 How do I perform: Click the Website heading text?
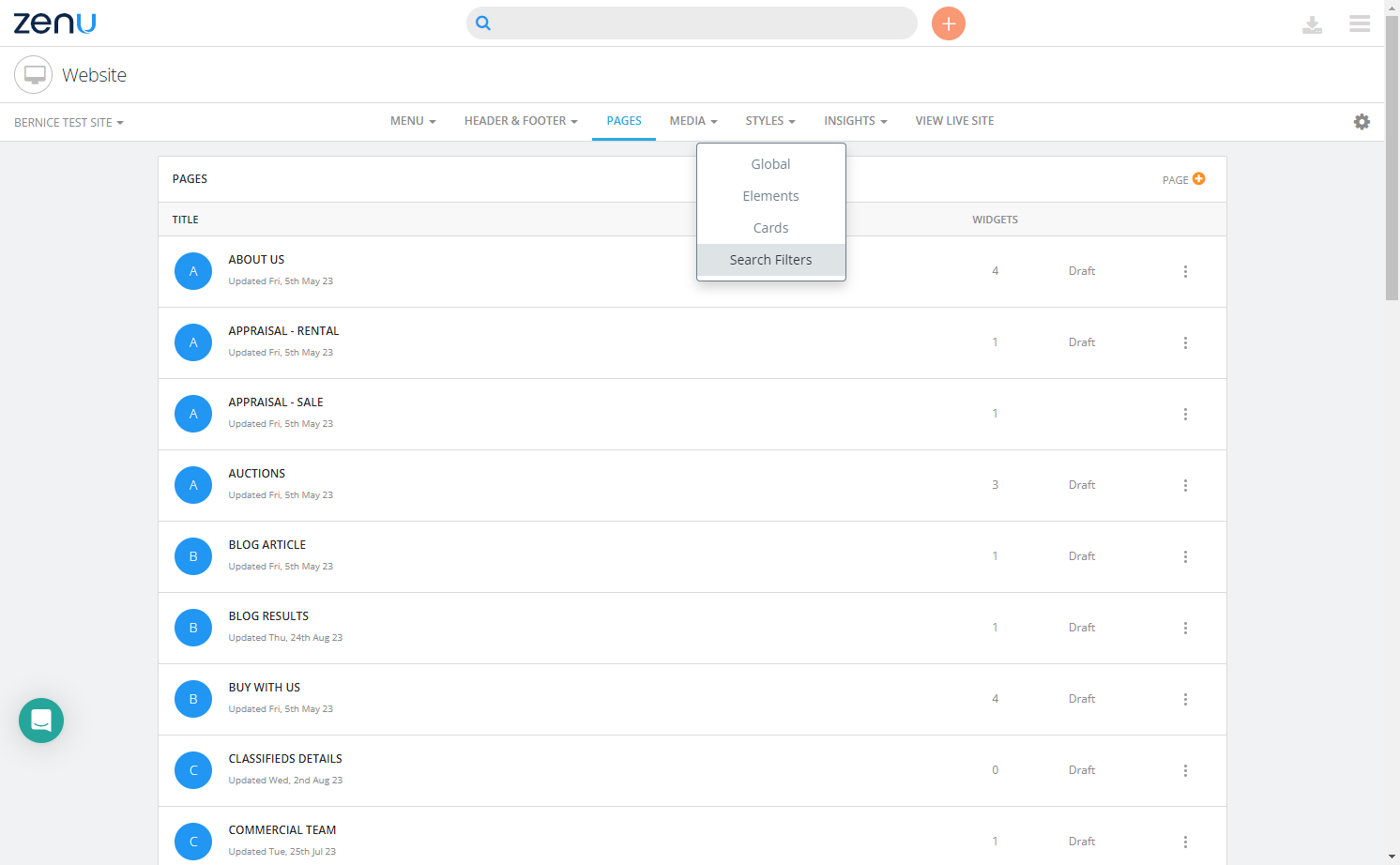point(94,75)
